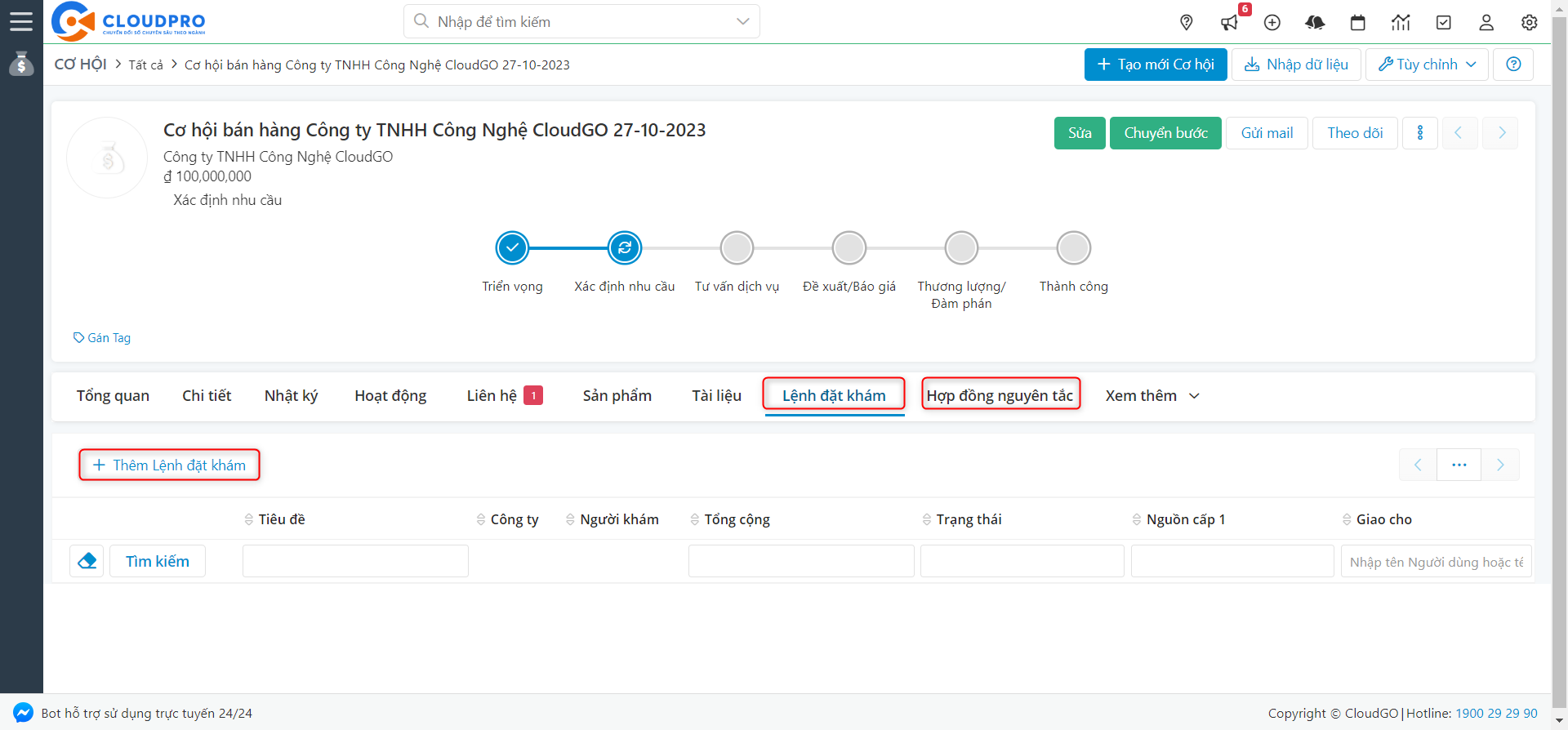Select the Triển vọng pipeline step

(512, 247)
